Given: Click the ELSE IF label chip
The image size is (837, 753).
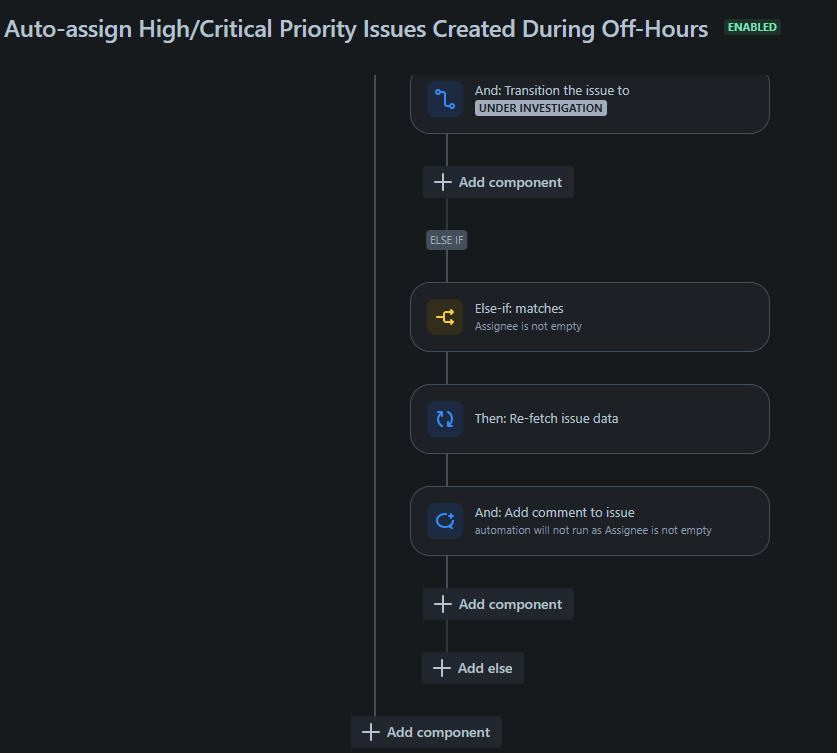Looking at the screenshot, I should [446, 239].
